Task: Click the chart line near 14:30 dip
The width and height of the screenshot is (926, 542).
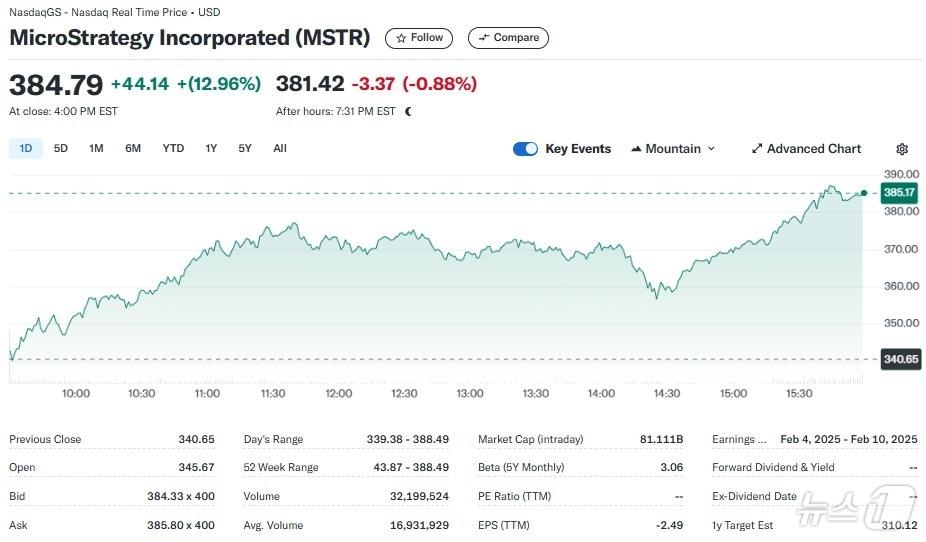Action: tap(657, 296)
